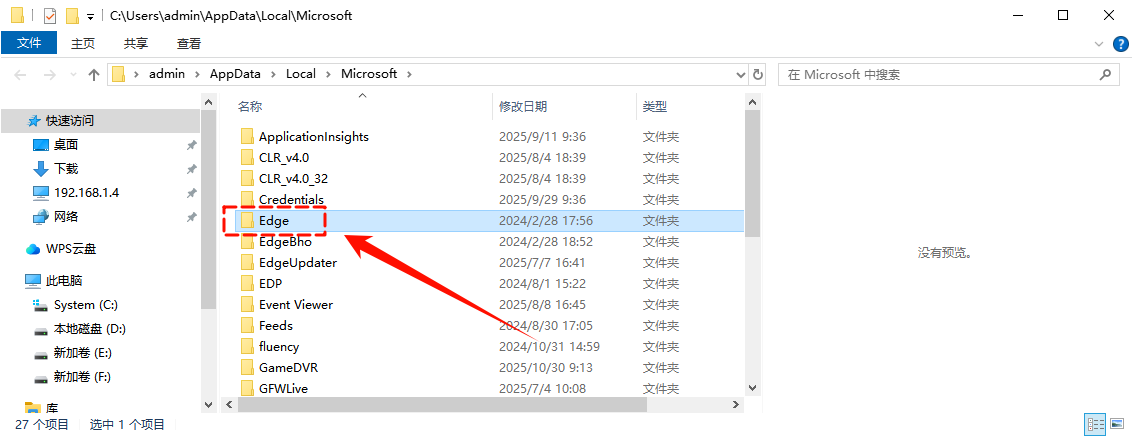
Task: Select the Credentials folder icon
Action: [x=247, y=199]
